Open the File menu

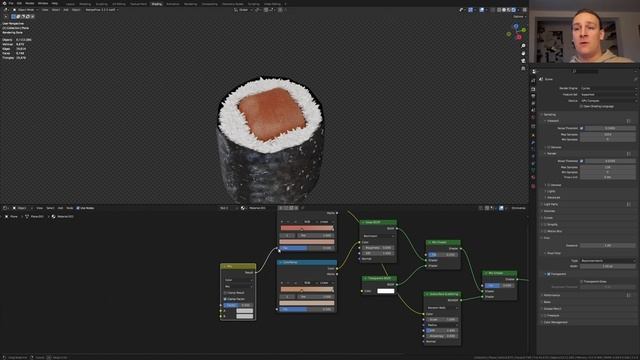point(11,3)
